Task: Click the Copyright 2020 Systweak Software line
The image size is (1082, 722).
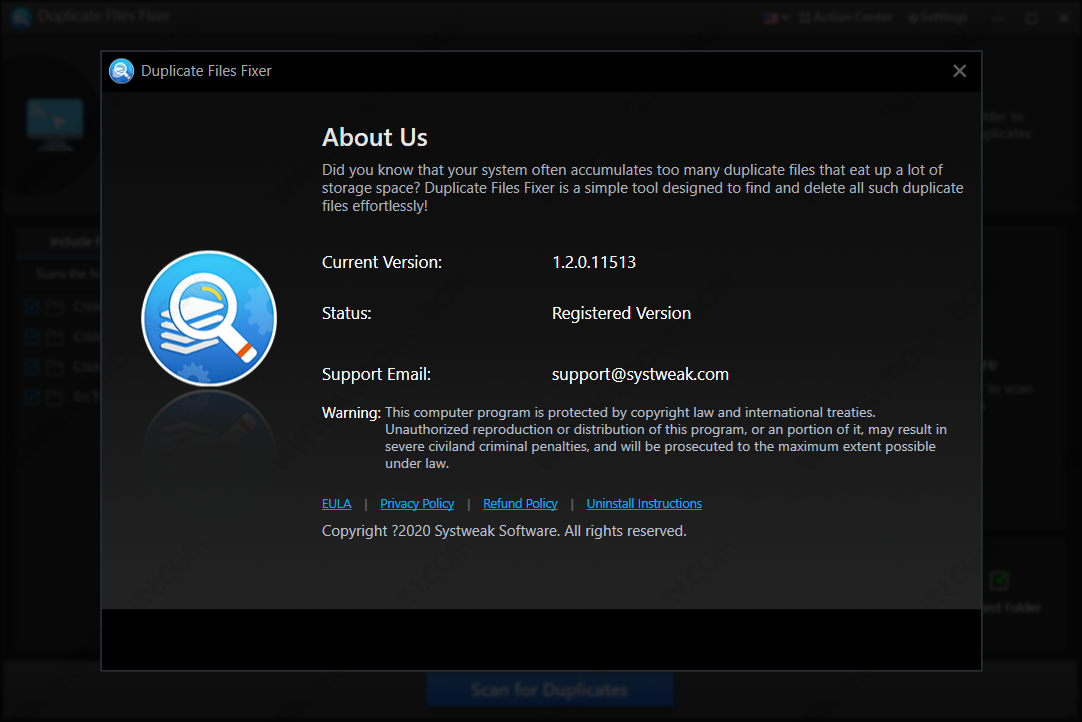Action: [x=504, y=531]
